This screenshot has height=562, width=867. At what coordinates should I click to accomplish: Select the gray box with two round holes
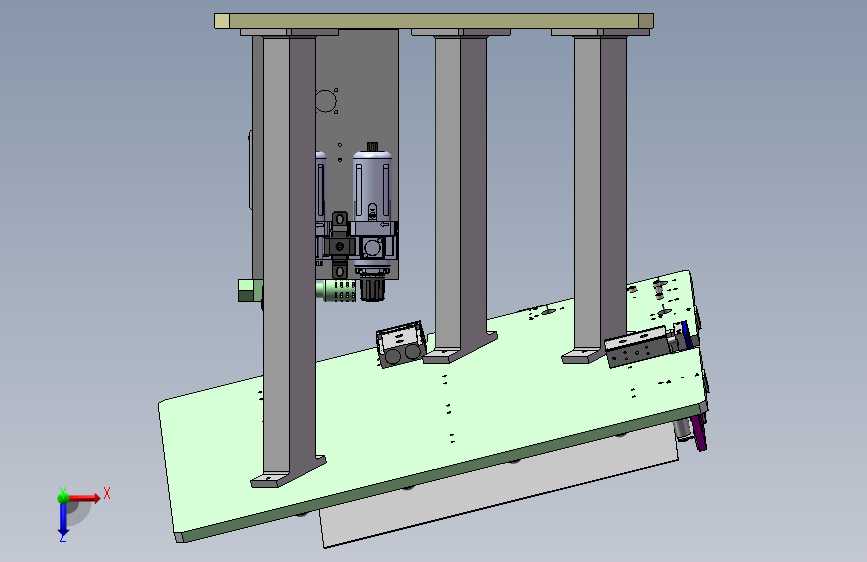[401, 345]
